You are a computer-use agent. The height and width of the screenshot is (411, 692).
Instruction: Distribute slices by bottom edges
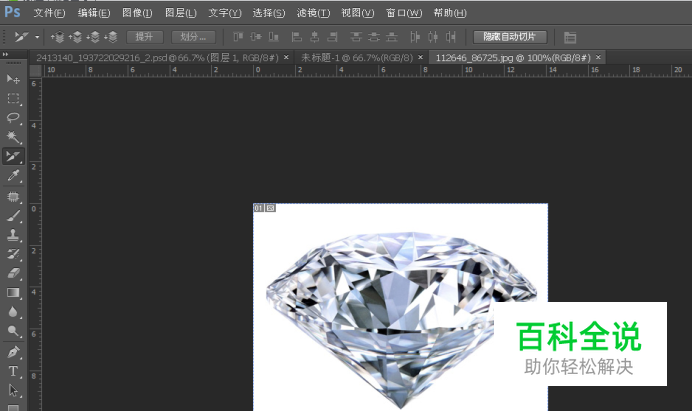392,37
